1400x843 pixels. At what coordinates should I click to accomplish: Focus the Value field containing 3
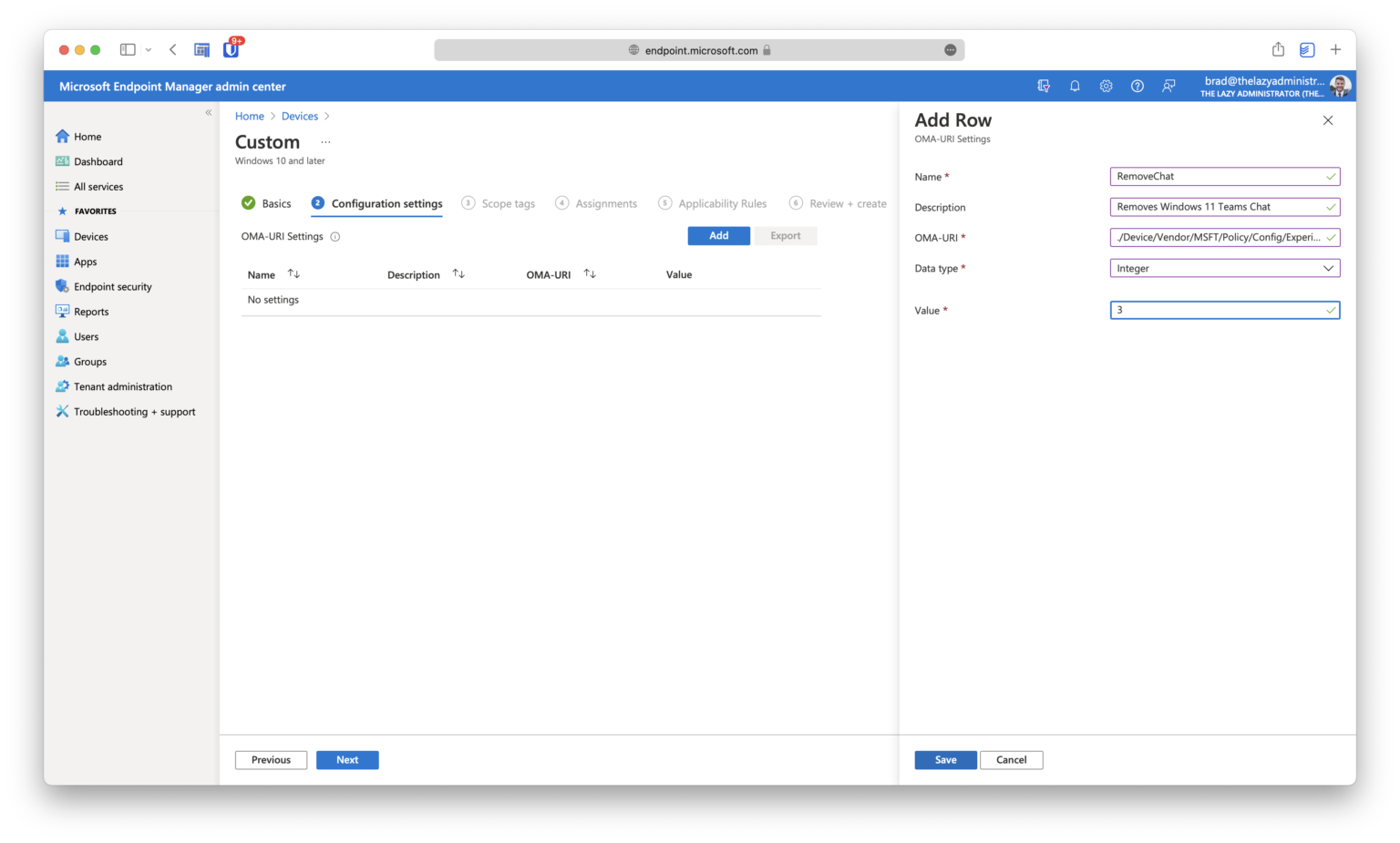[1225, 310]
